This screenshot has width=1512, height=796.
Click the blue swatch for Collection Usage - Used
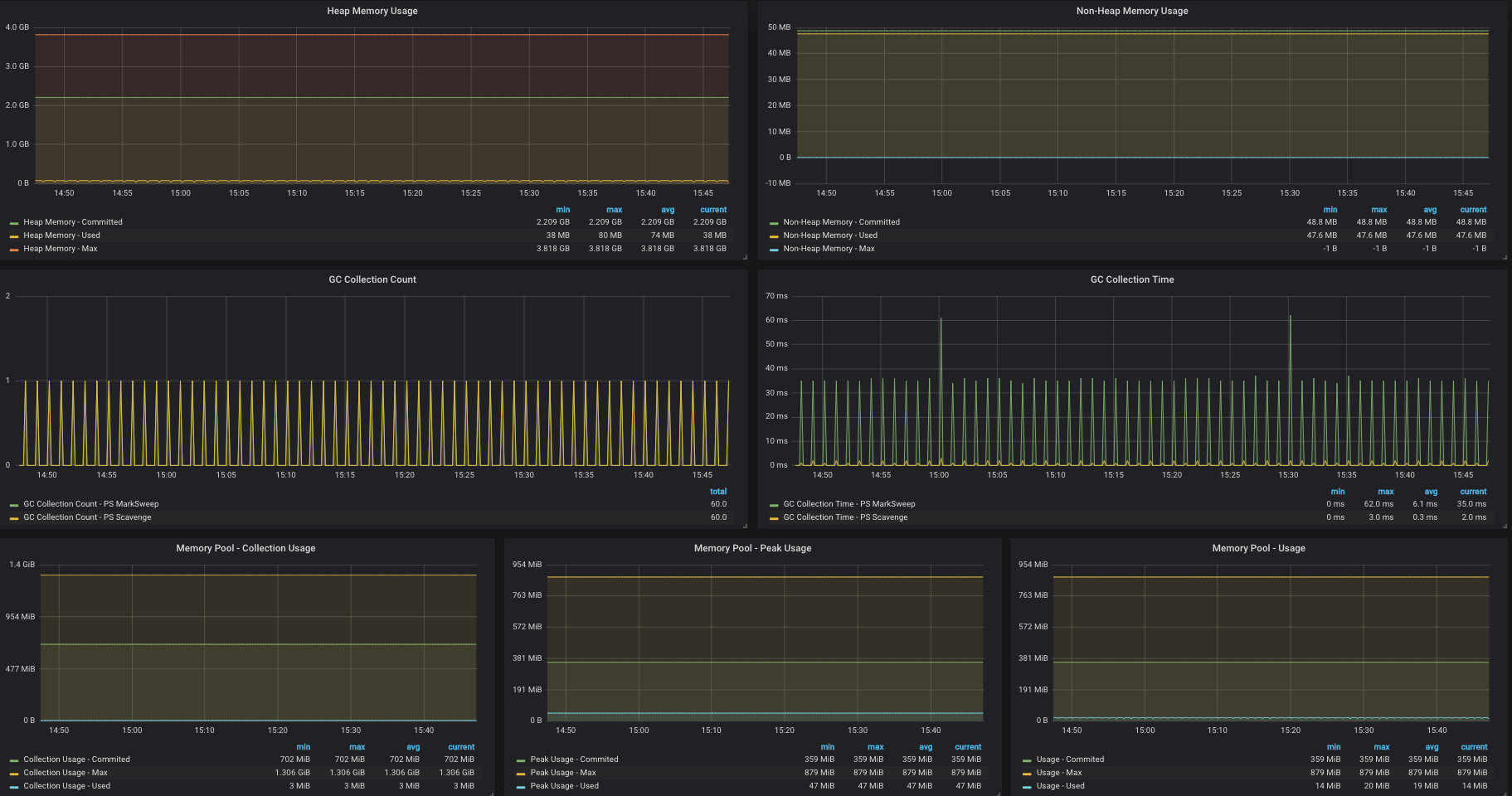(14, 787)
